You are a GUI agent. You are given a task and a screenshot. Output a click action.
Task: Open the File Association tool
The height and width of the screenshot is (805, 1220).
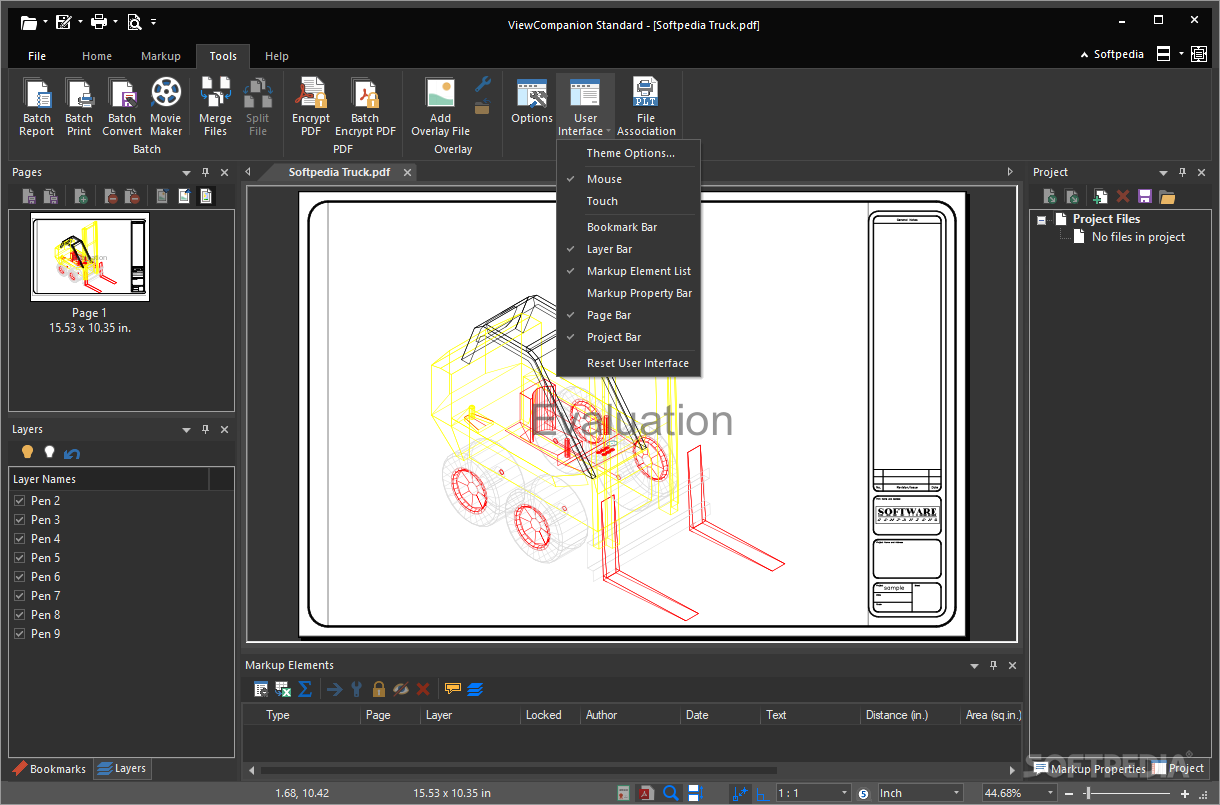tap(646, 108)
